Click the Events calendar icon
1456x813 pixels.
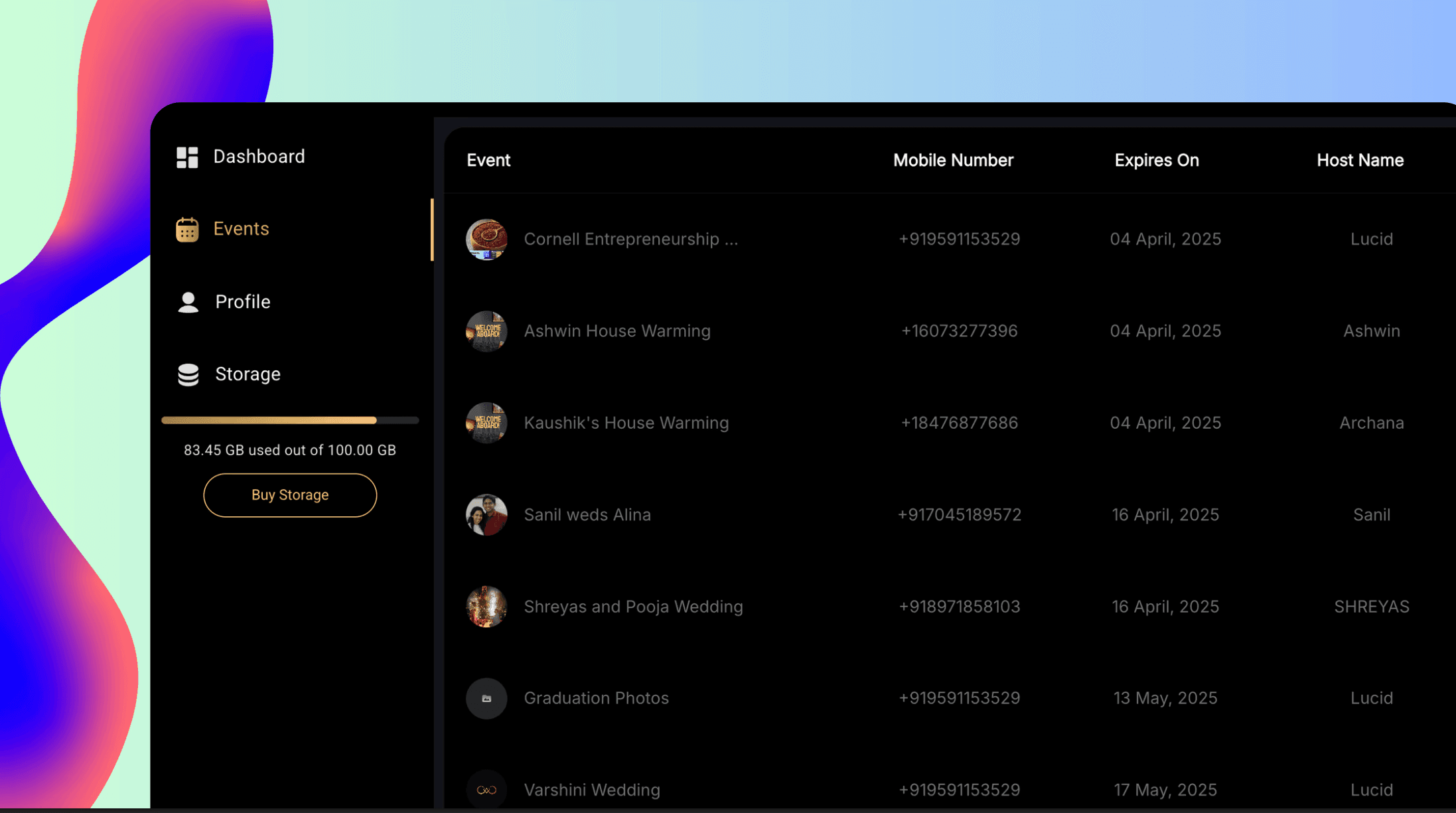tap(187, 230)
